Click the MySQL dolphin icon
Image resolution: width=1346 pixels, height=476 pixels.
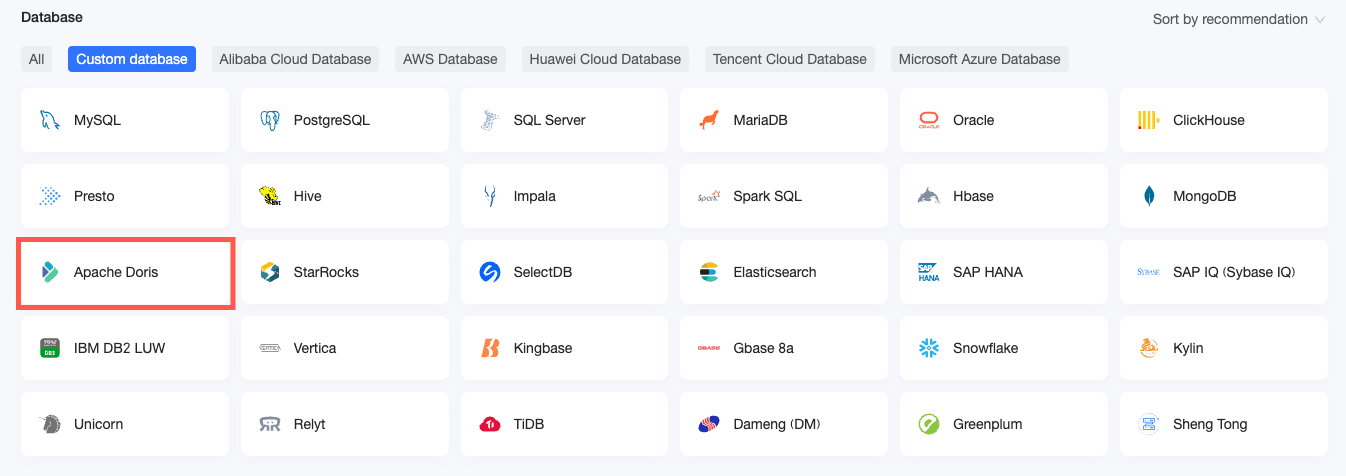[x=49, y=120]
